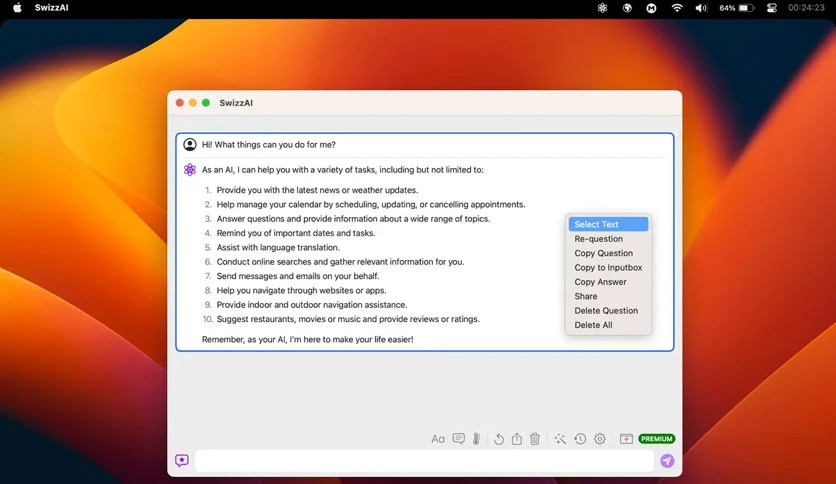This screenshot has height=484, width=836.
Task: Click the volume icon in menu bar
Action: 701,8
